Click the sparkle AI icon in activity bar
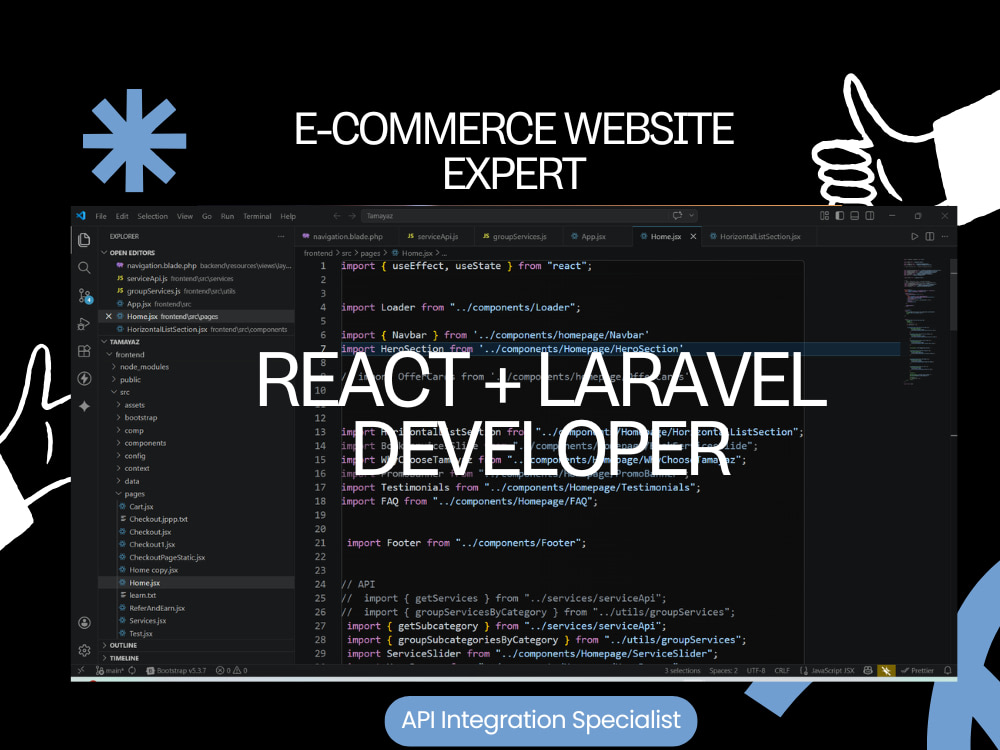The height and width of the screenshot is (750, 1000). coord(84,406)
